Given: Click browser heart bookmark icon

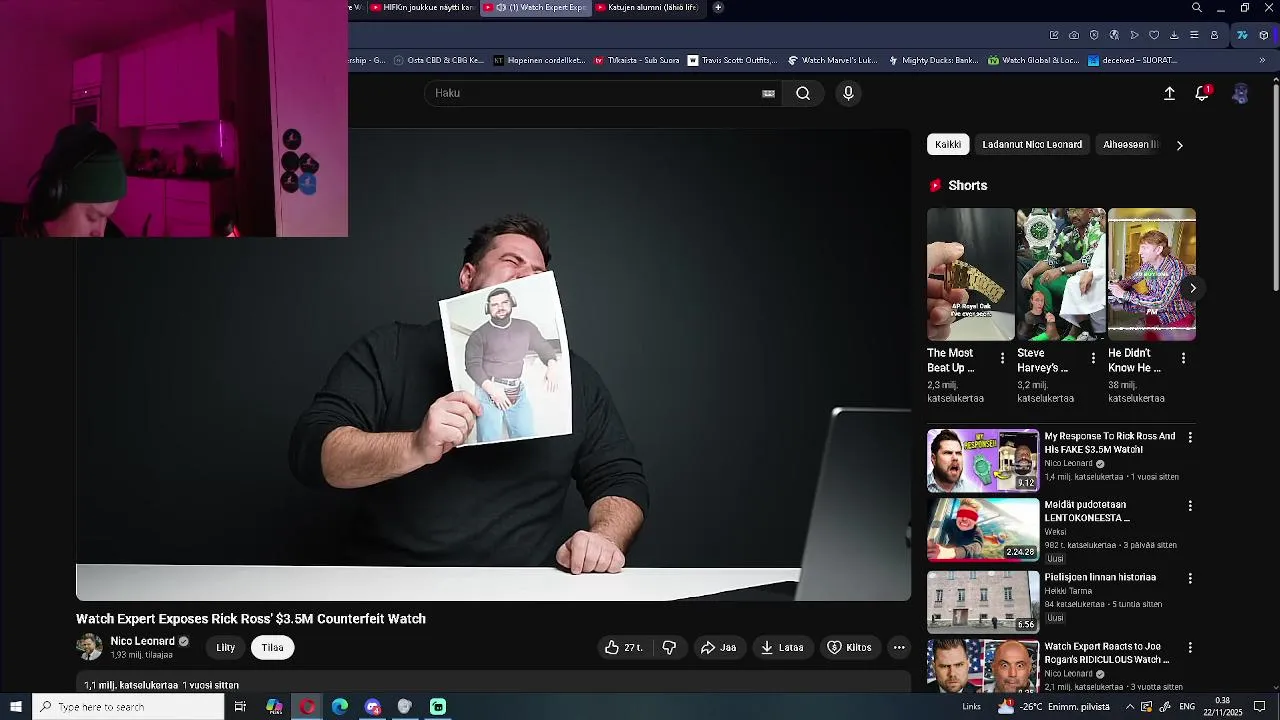Looking at the screenshot, I should pos(1154,35).
